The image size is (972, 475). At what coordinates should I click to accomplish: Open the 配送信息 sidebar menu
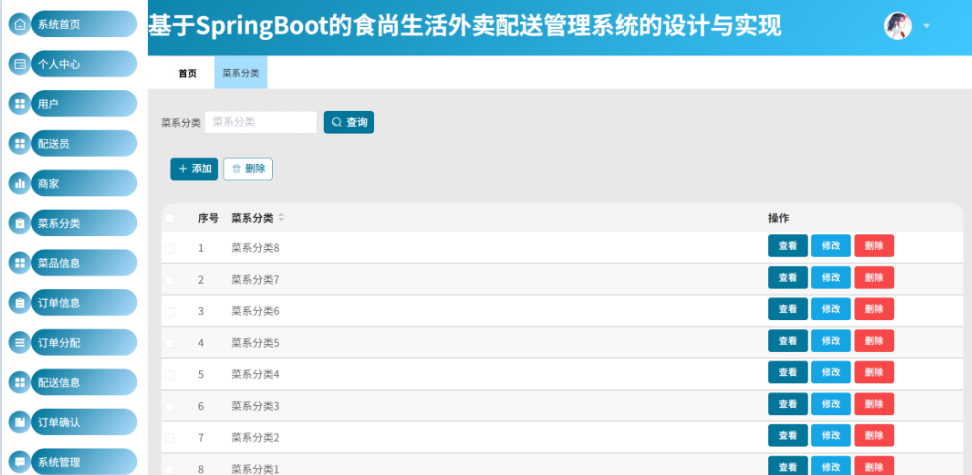tap(84, 383)
